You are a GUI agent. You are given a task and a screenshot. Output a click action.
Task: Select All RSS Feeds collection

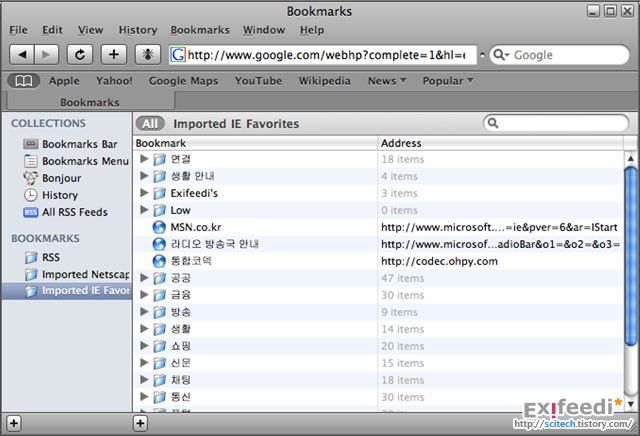click(x=65, y=212)
